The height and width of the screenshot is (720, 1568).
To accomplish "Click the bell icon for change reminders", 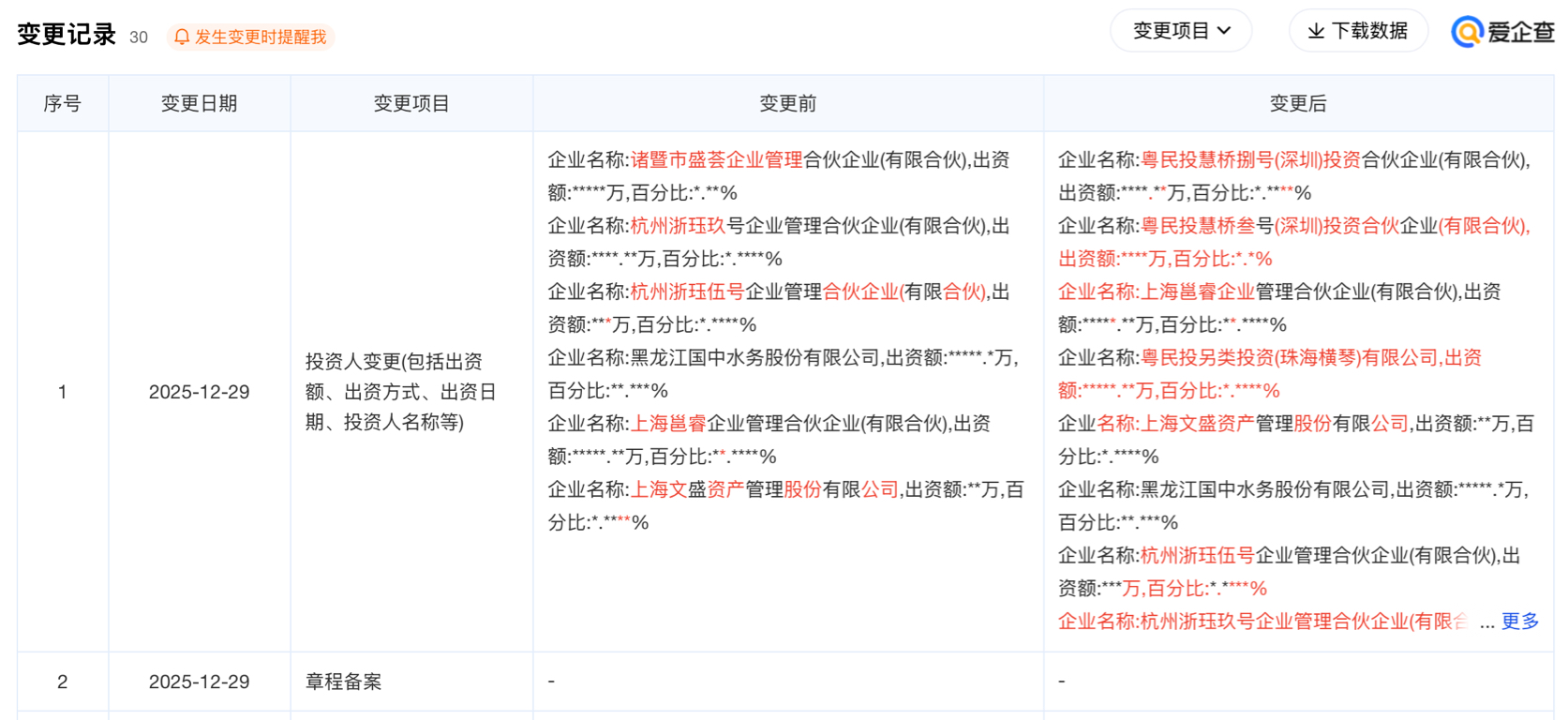I will pyautogui.click(x=182, y=37).
